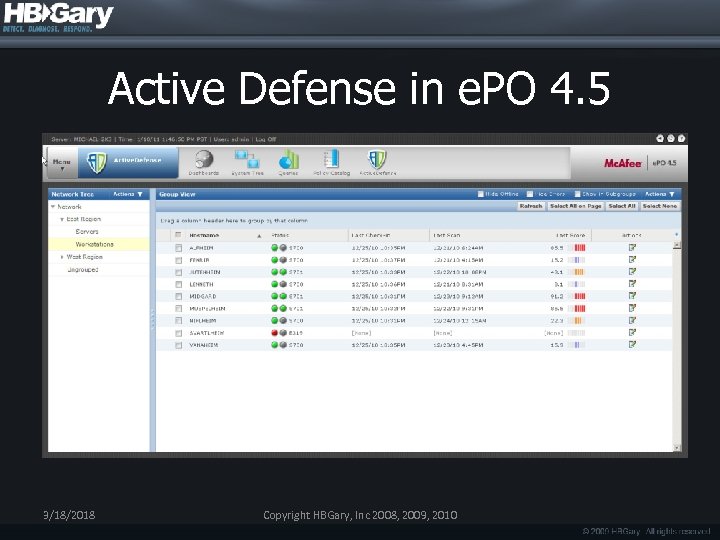Click the NIFLHEIM hostname

202,321
